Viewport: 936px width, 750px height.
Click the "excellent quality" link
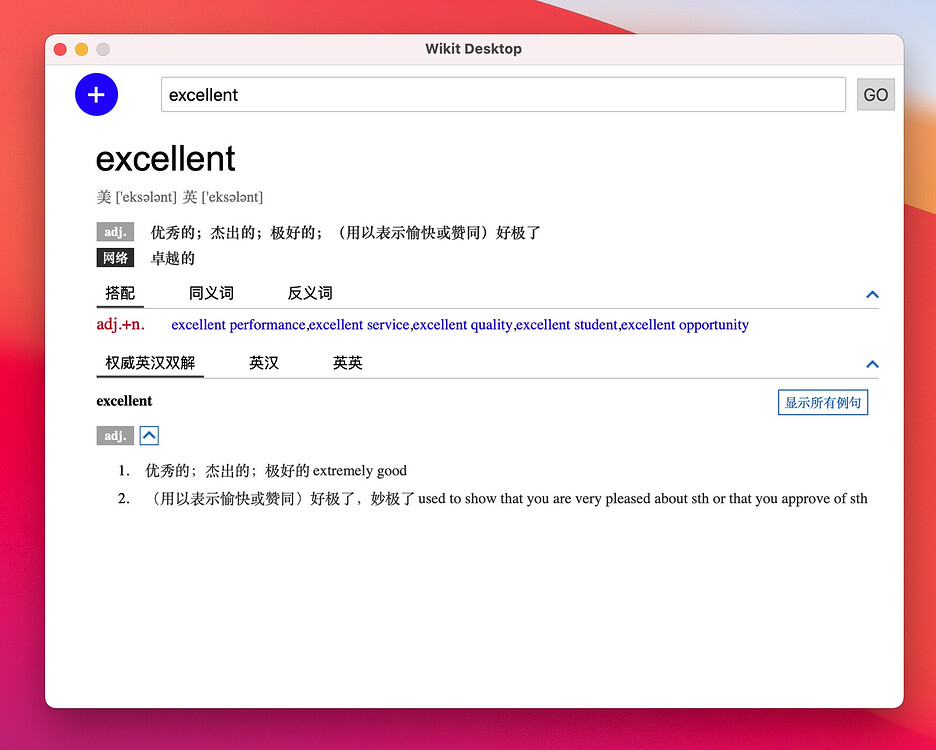(461, 324)
